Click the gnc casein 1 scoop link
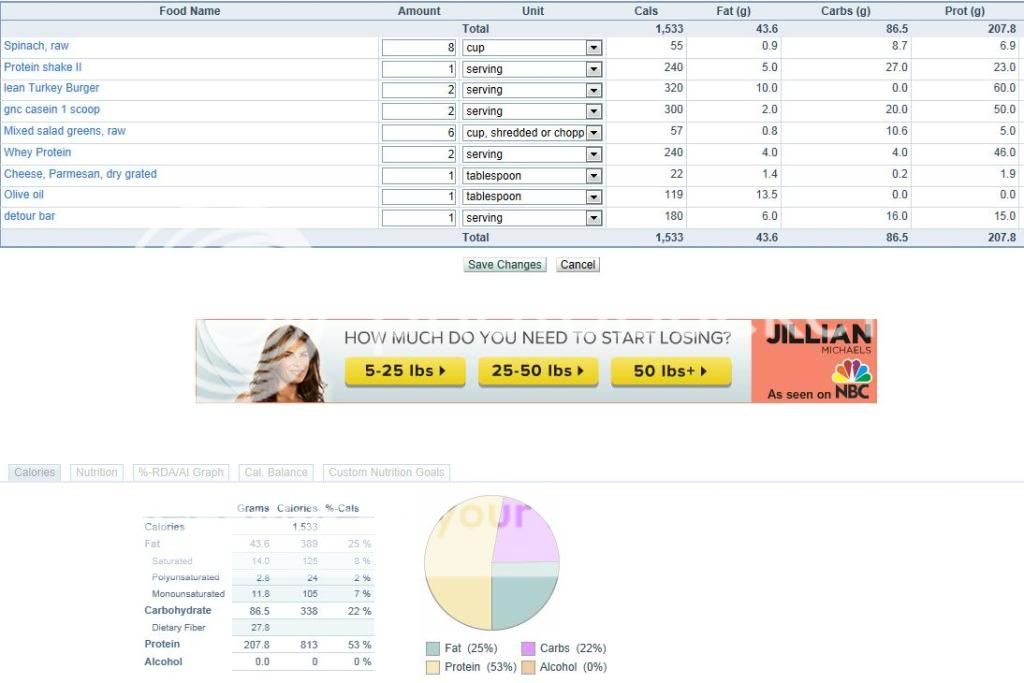This screenshot has height=683, width=1024. point(52,110)
